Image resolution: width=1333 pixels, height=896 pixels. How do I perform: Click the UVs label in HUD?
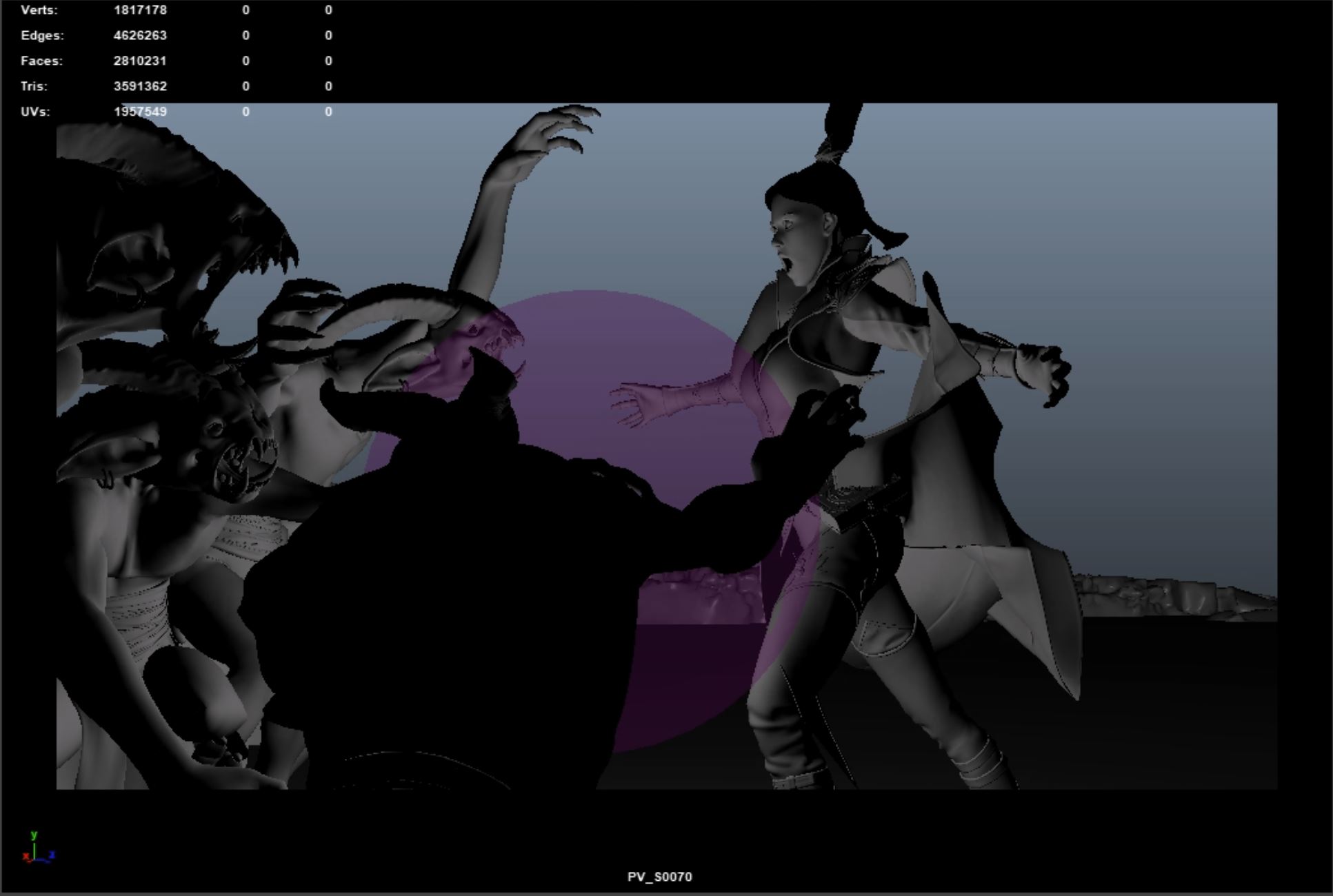click(35, 112)
